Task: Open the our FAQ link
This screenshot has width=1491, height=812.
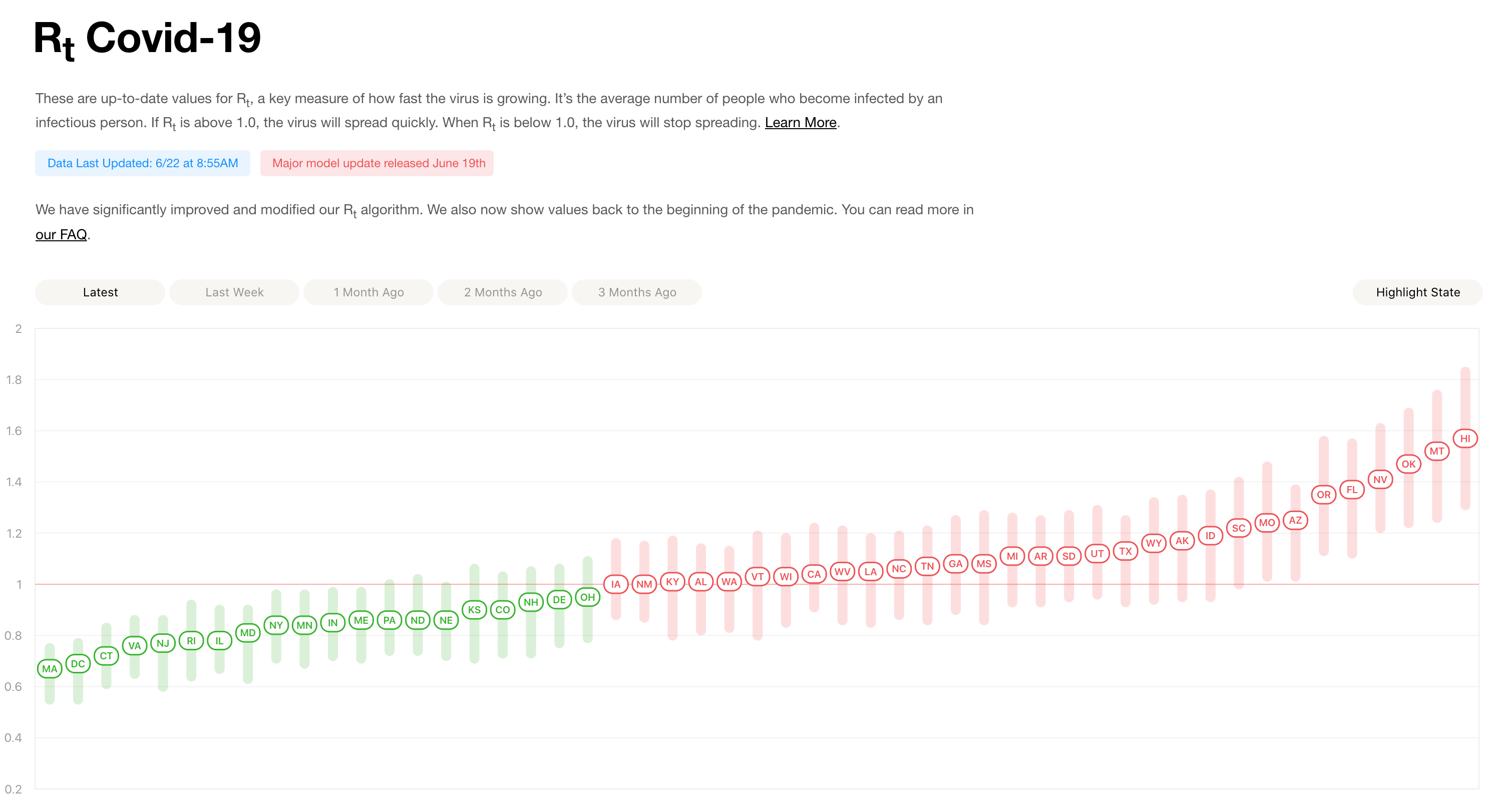Action: 61,234
